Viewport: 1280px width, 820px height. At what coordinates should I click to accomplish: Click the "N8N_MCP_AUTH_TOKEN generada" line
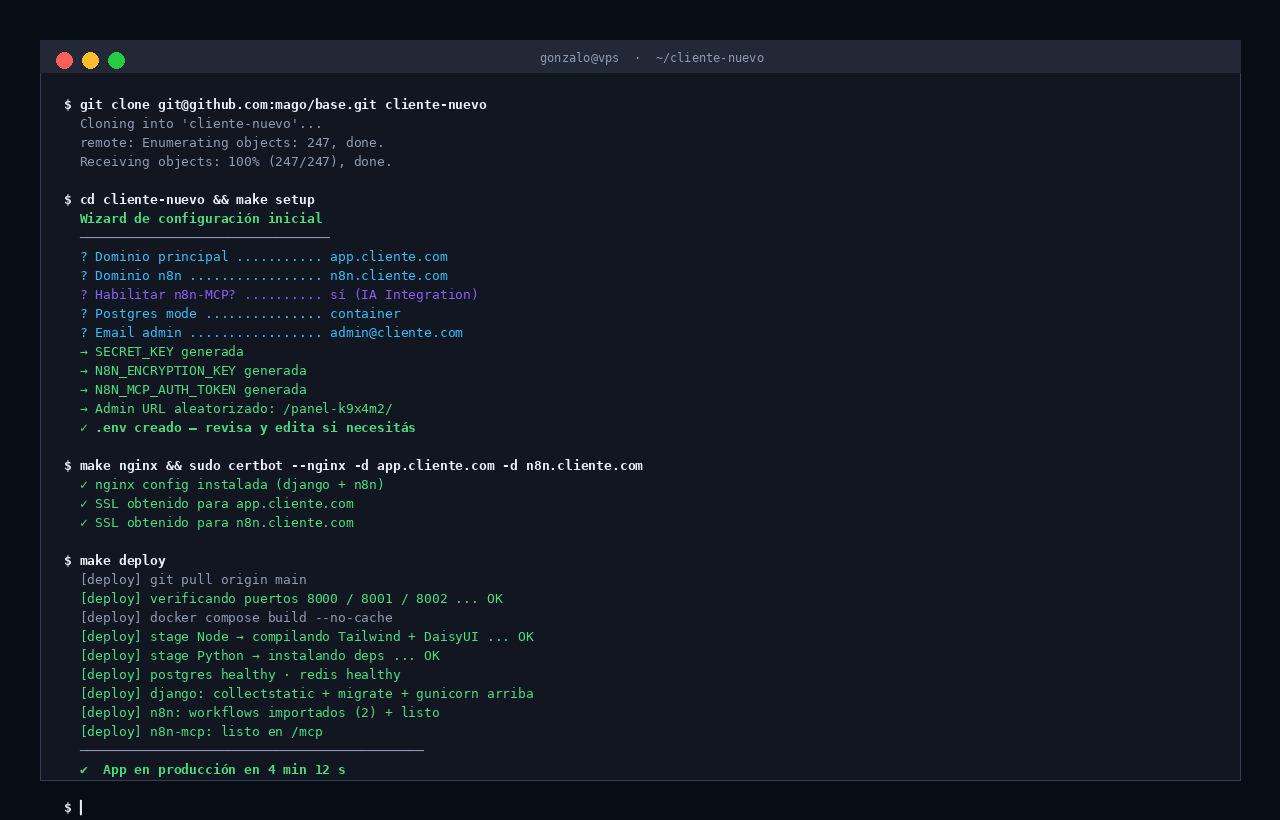pyautogui.click(x=193, y=390)
